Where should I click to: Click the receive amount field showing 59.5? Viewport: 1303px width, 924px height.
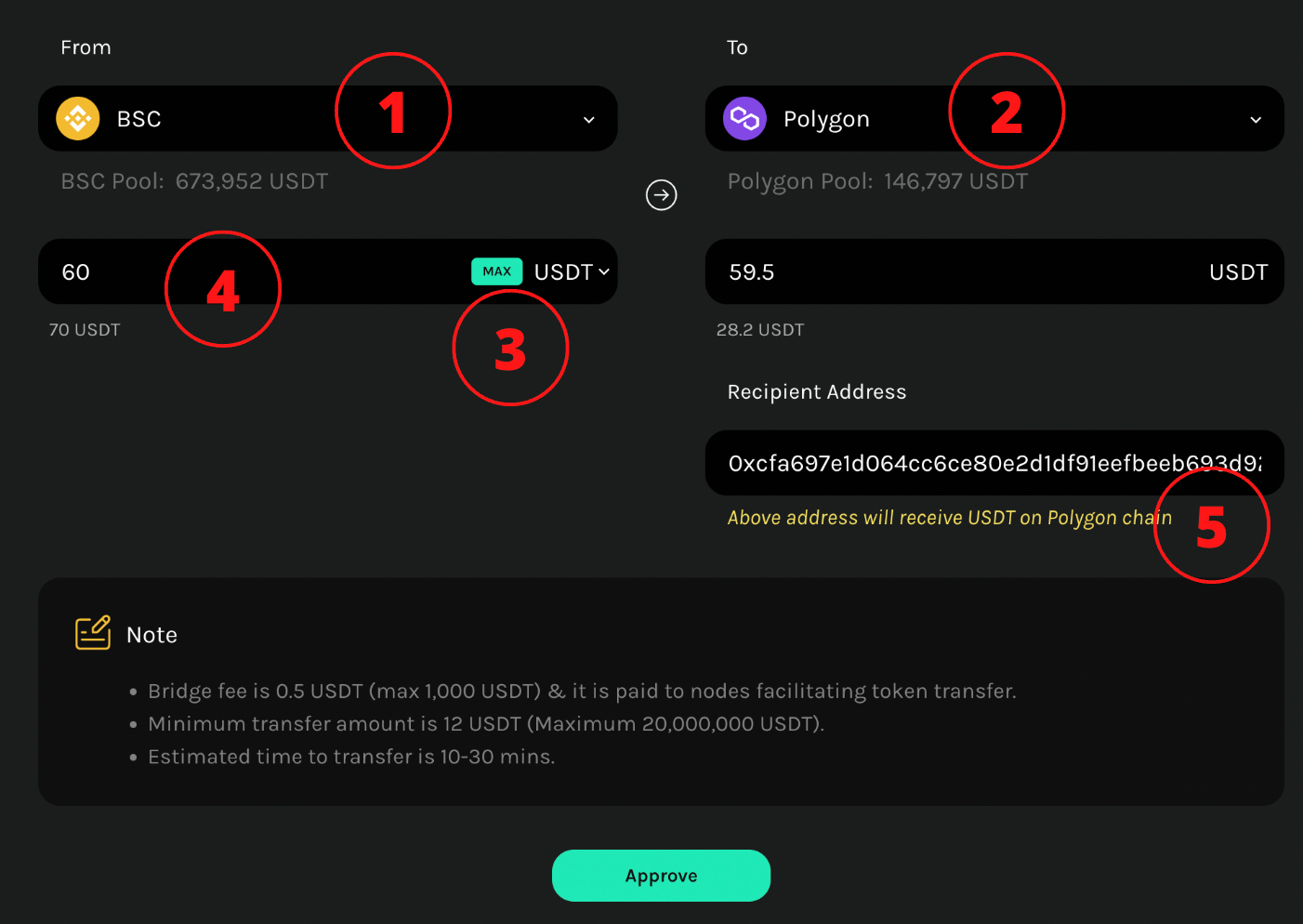click(x=994, y=271)
